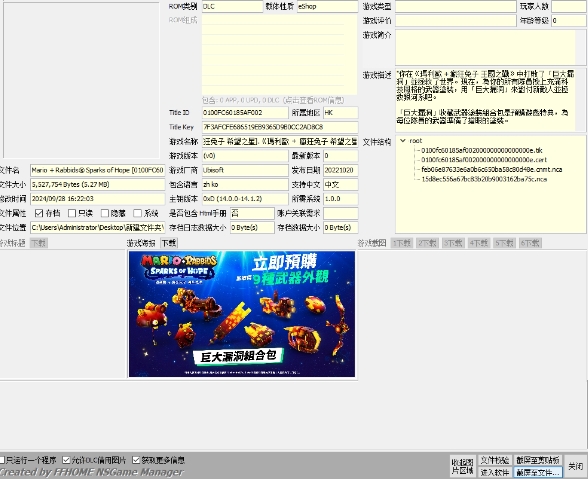Click the 截屏至文件... button
This screenshot has width=588, height=479.
pyautogui.click(x=538, y=472)
